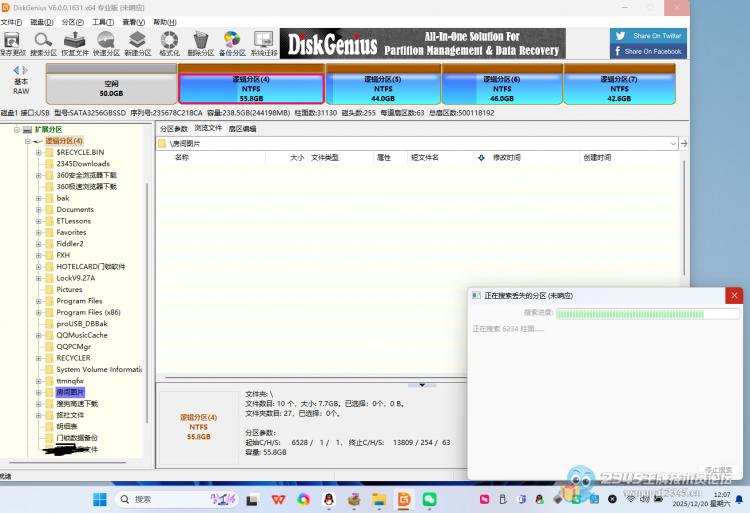Click the 快速分区 (Quick Partition) icon
Screen dimensions: 750x513
pyautogui.click(x=106, y=42)
